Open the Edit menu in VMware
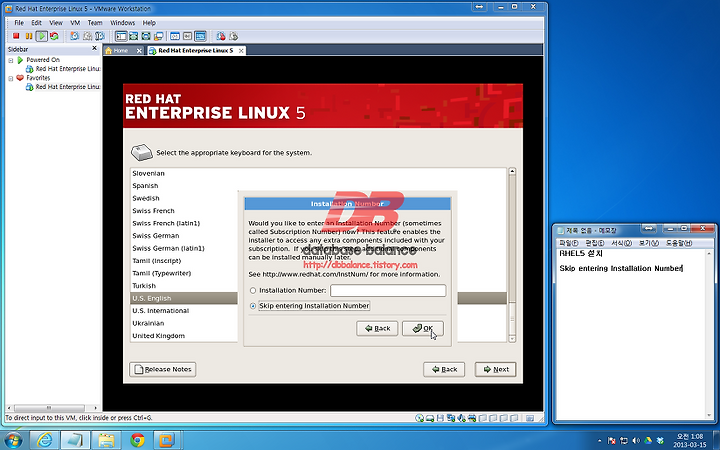This screenshot has width=720, height=450. coord(36,22)
